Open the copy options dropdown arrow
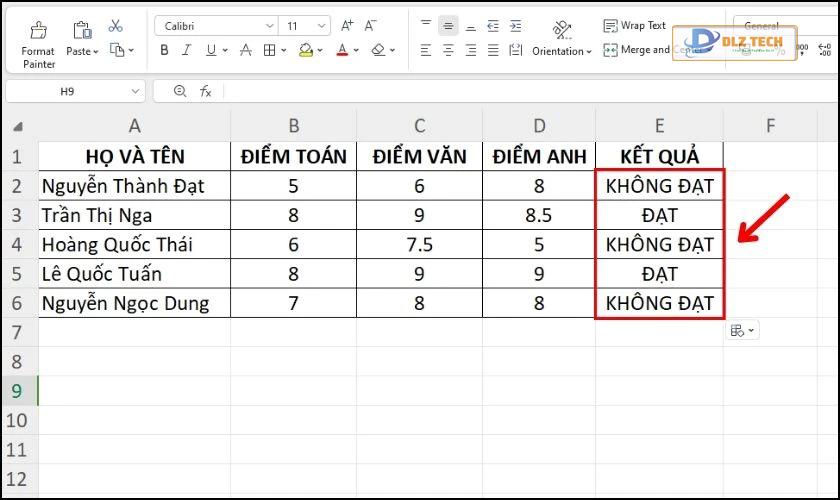This screenshot has height=500, width=840. pyautogui.click(x=131, y=50)
